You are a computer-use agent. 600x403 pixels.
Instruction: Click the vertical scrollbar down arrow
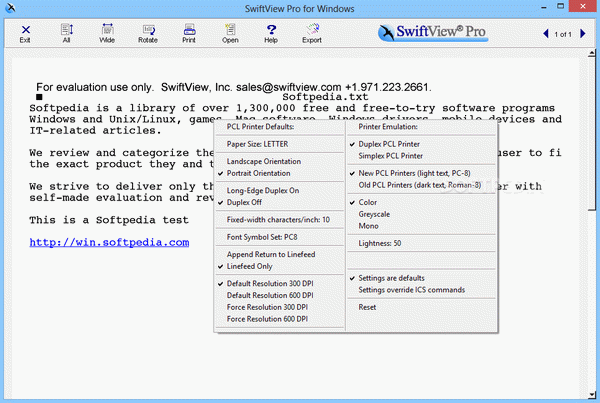pos(592,395)
